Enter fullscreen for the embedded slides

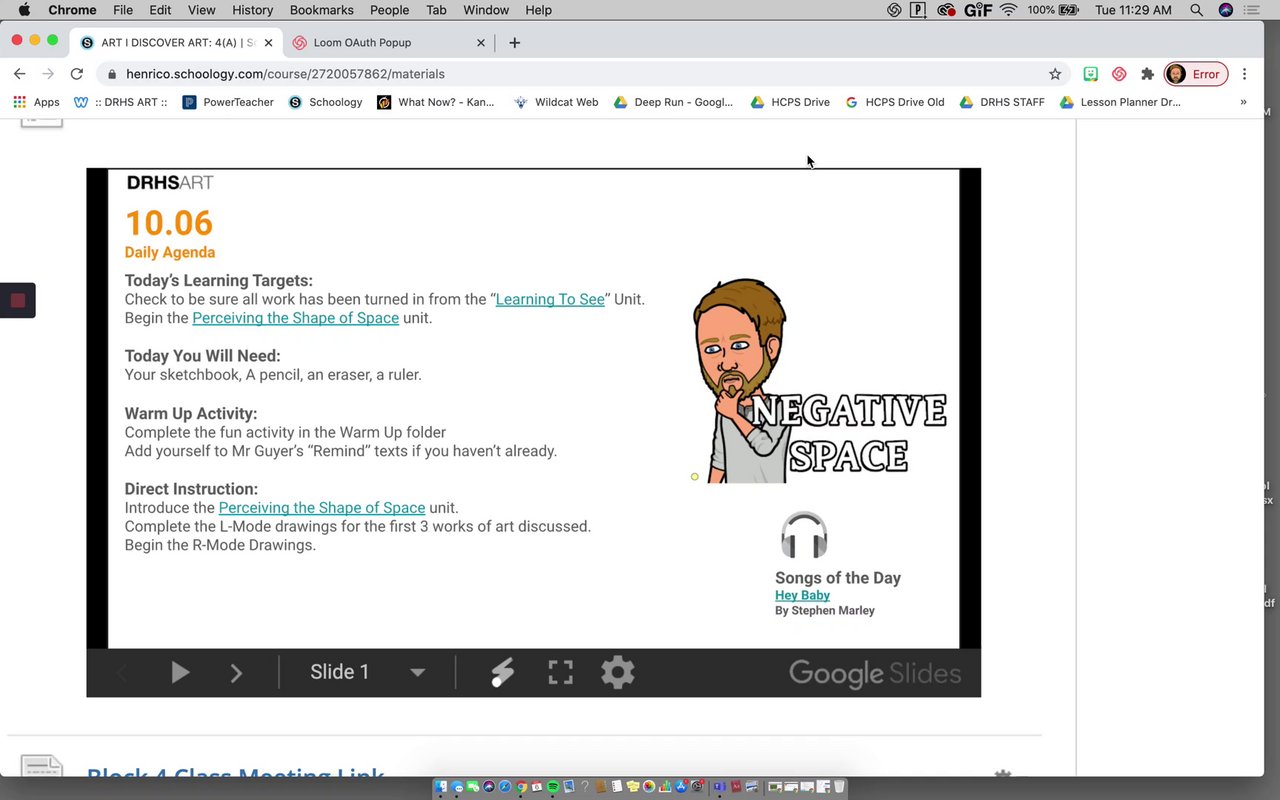pyautogui.click(x=560, y=673)
